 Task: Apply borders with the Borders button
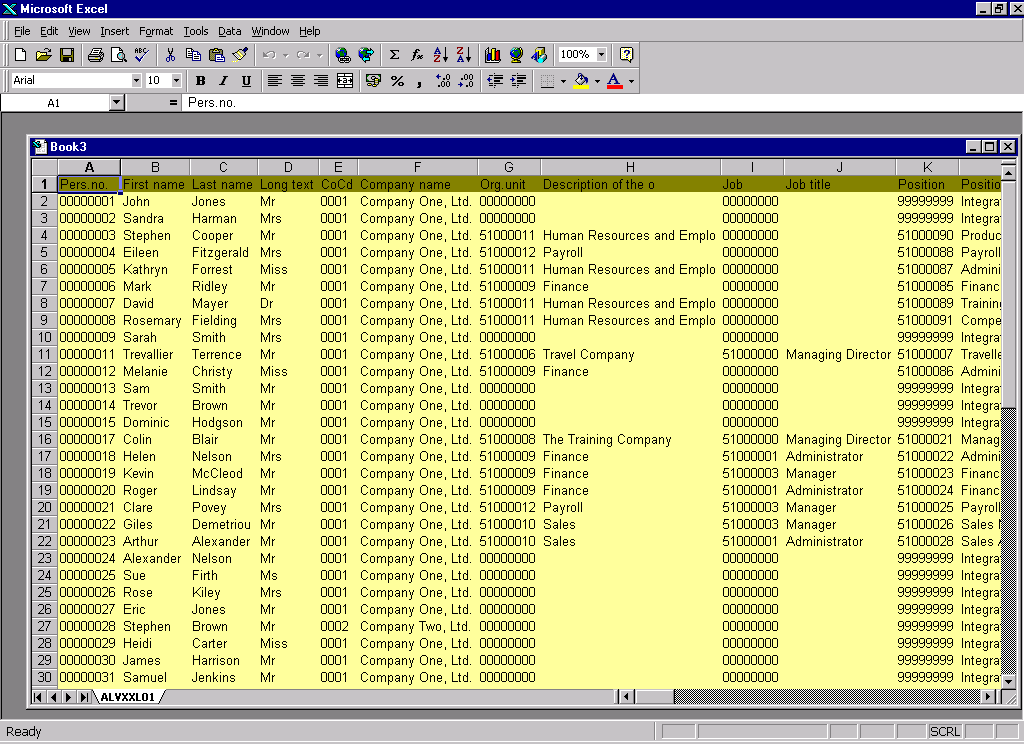tap(547, 81)
